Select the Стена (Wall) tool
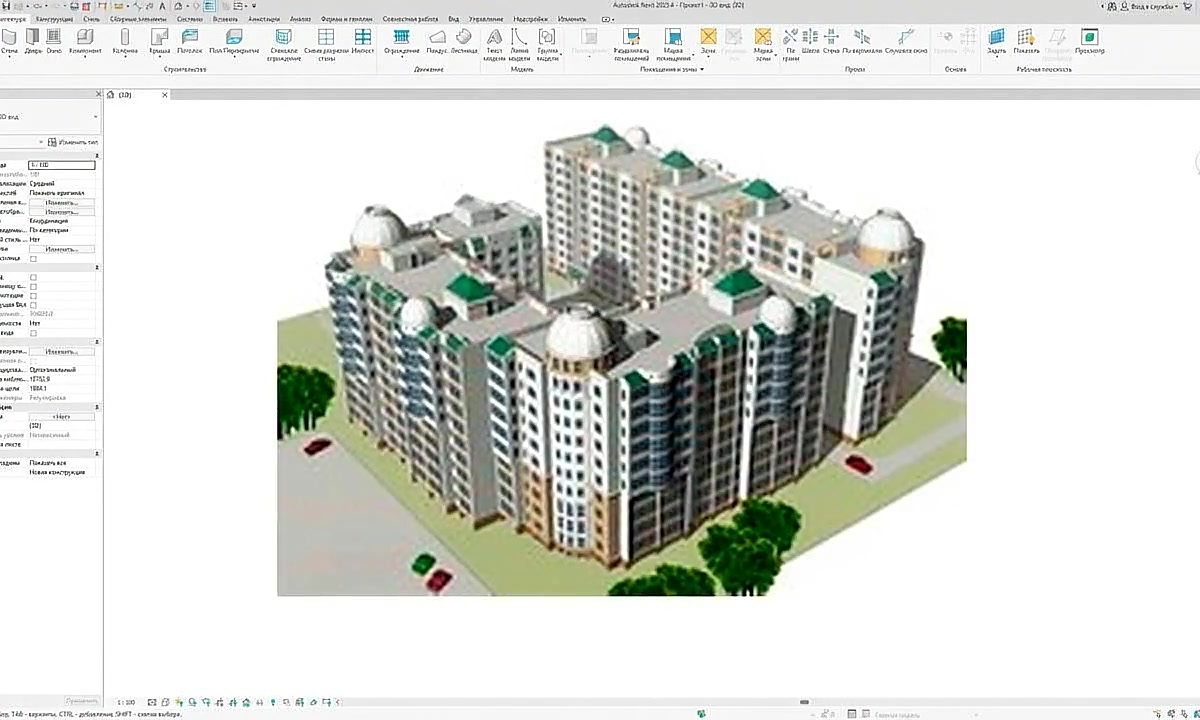The width and height of the screenshot is (1200, 720). pos(9,41)
